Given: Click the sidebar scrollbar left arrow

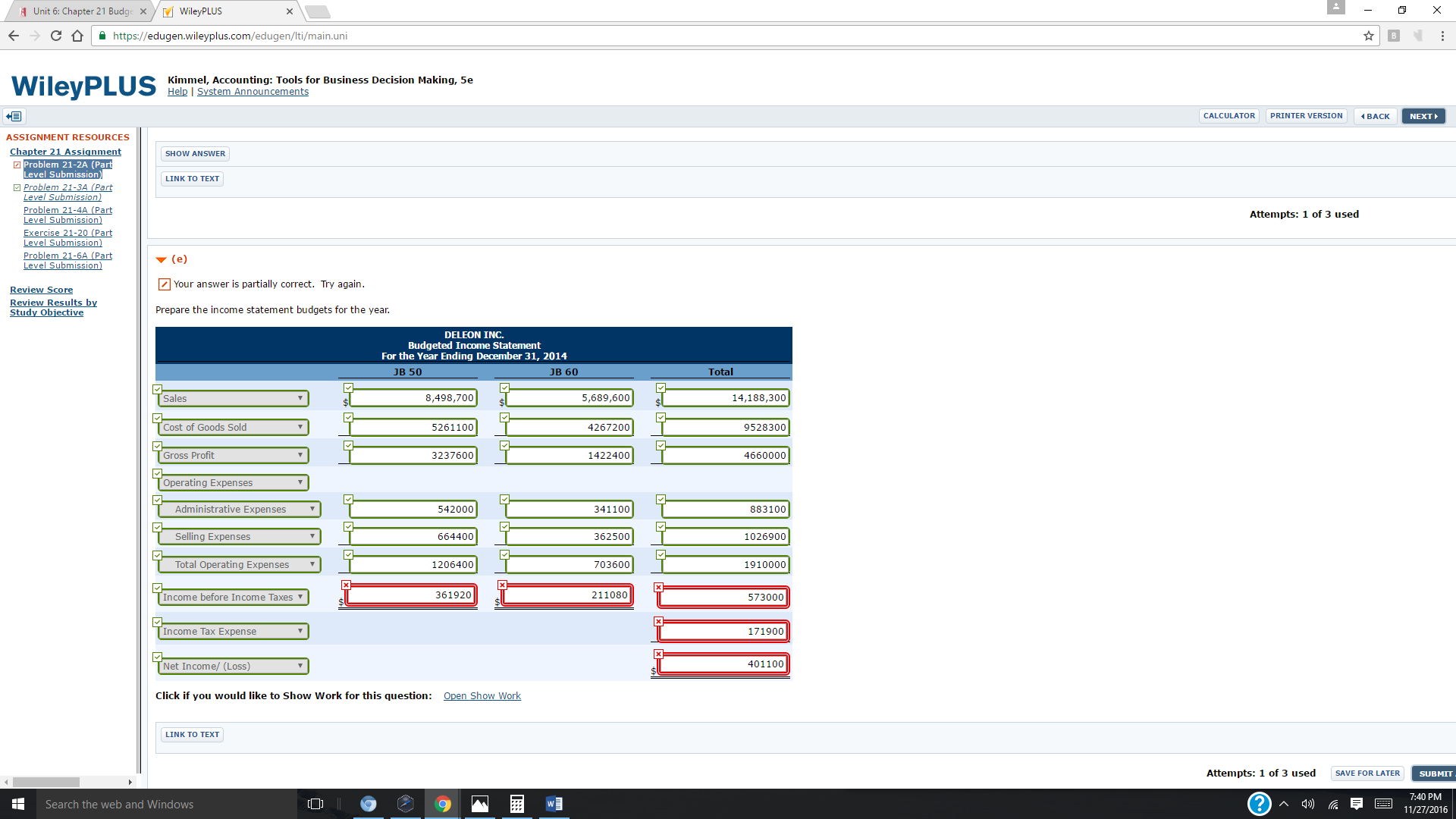Looking at the screenshot, I should pos(6,782).
